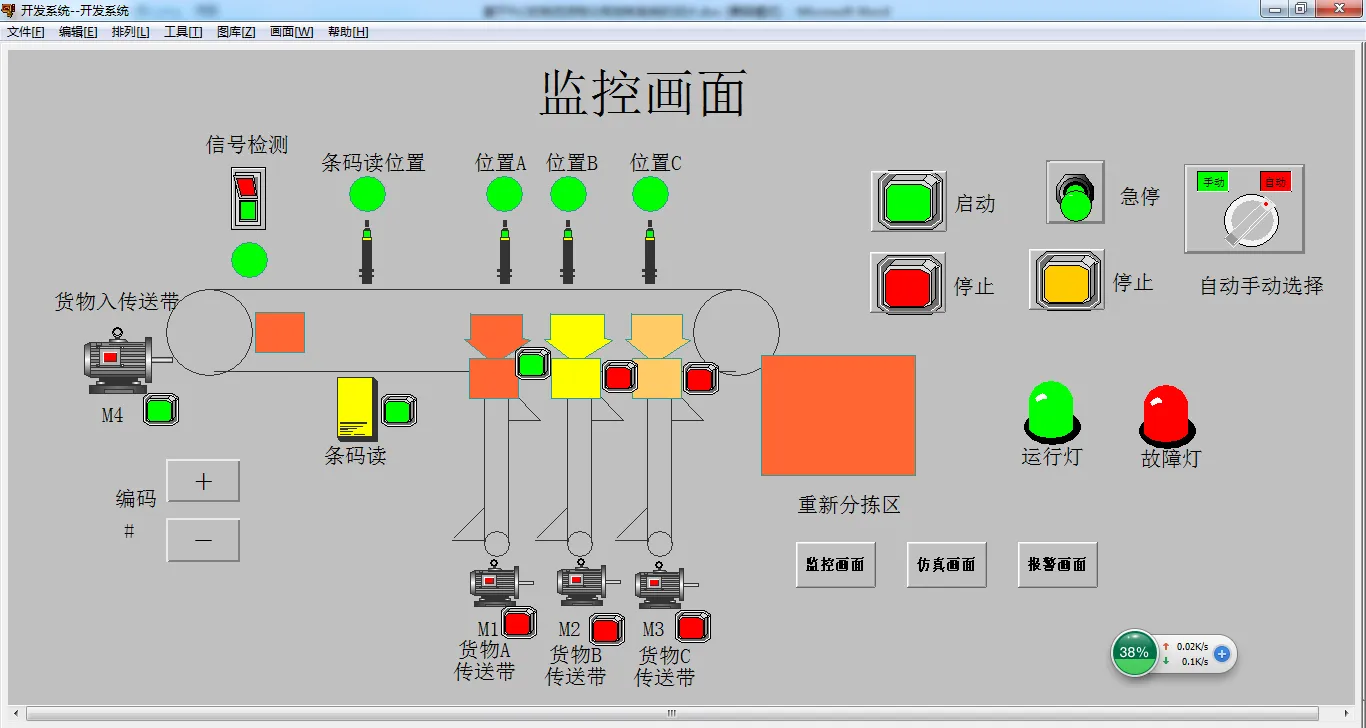Image resolution: width=1366 pixels, height=728 pixels.
Task: Open the 文件[F] menu
Action: 26,32
